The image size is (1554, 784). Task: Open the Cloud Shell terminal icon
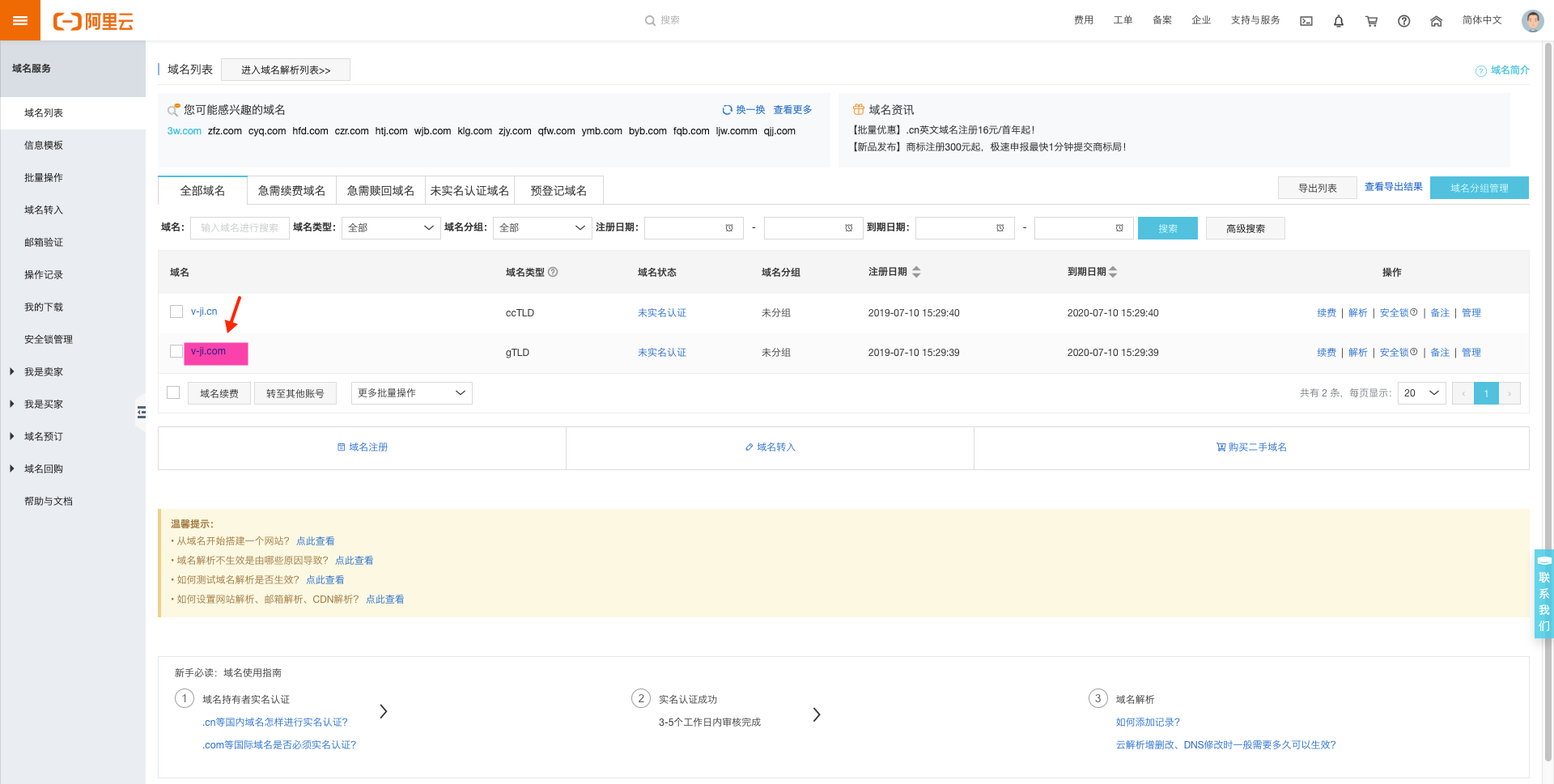[x=1306, y=21]
